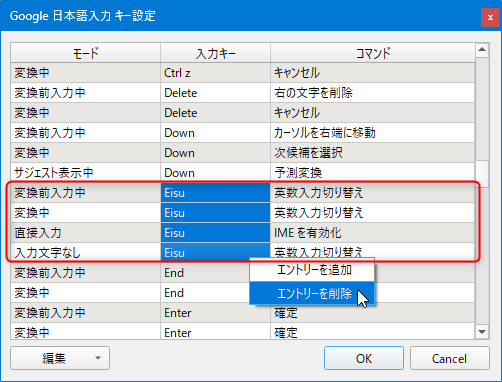Screen dimensions: 502x382
Task: Select Delete key in キャンセル row
Action: (x=215, y=113)
